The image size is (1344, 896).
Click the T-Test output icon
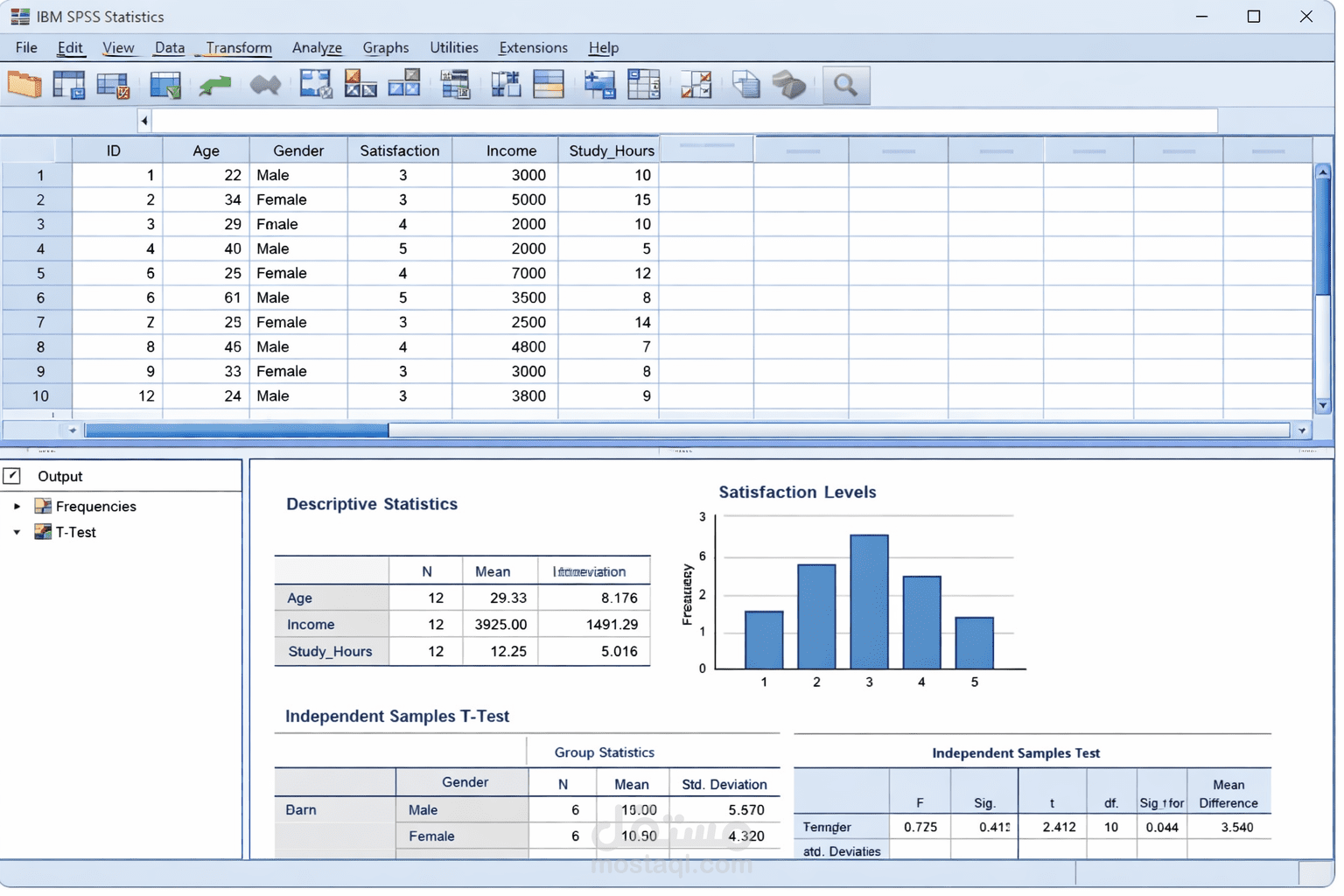[x=43, y=531]
